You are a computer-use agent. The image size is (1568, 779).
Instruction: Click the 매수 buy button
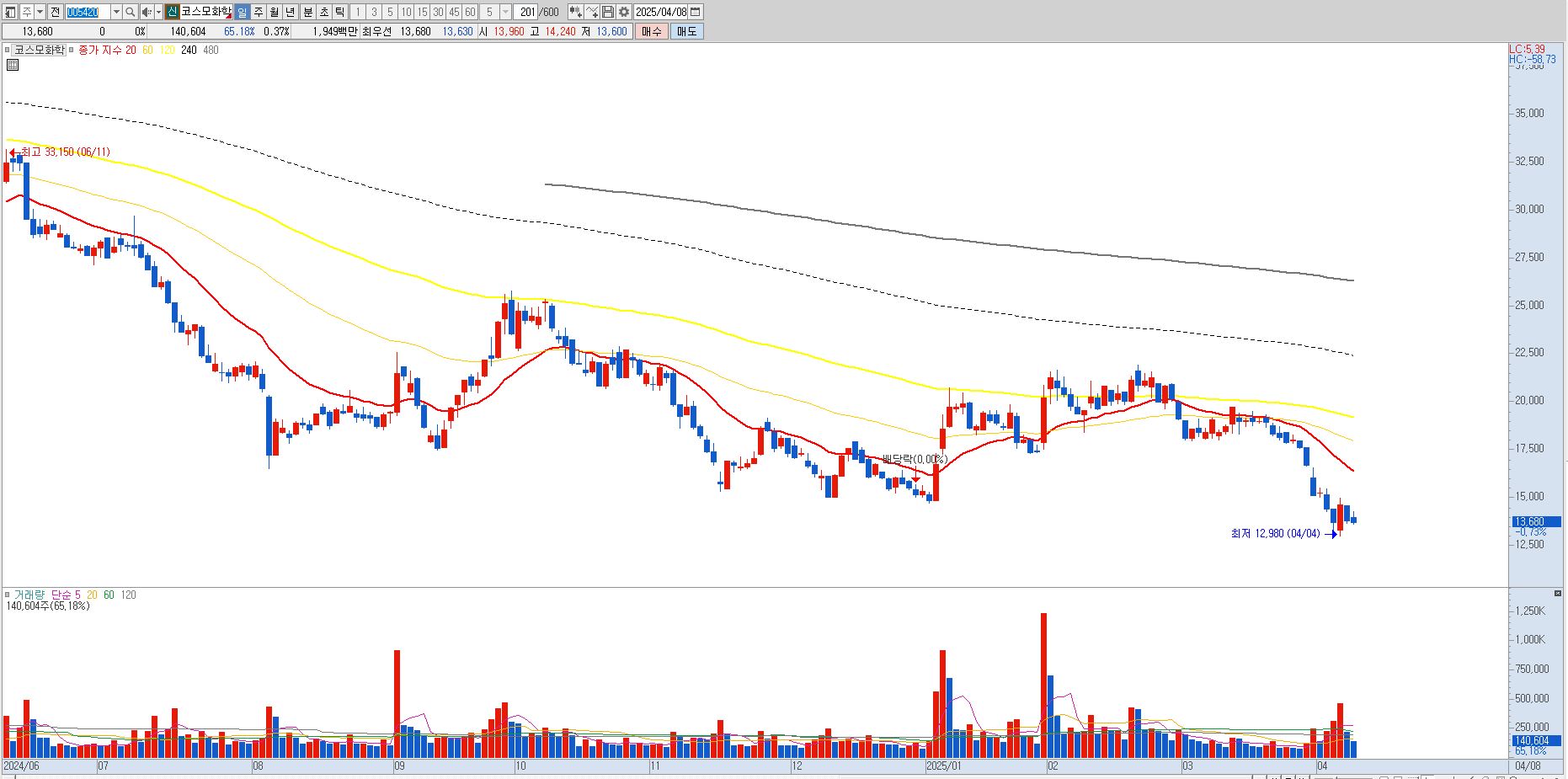[651, 31]
